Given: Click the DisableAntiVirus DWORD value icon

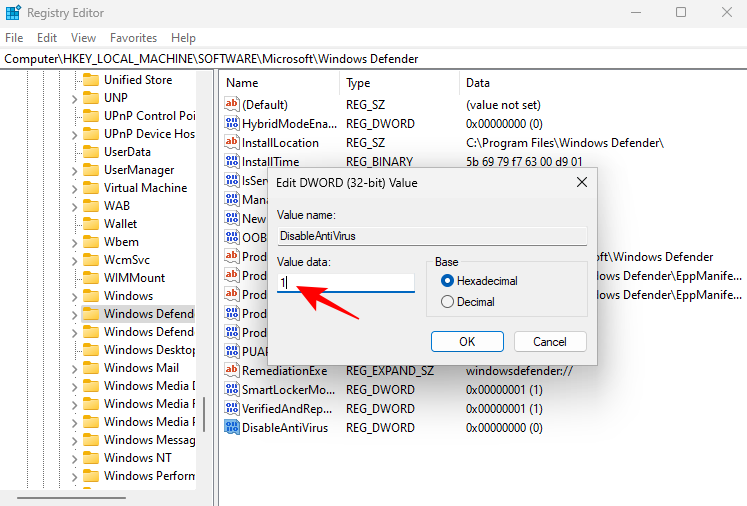Looking at the screenshot, I should (x=232, y=428).
